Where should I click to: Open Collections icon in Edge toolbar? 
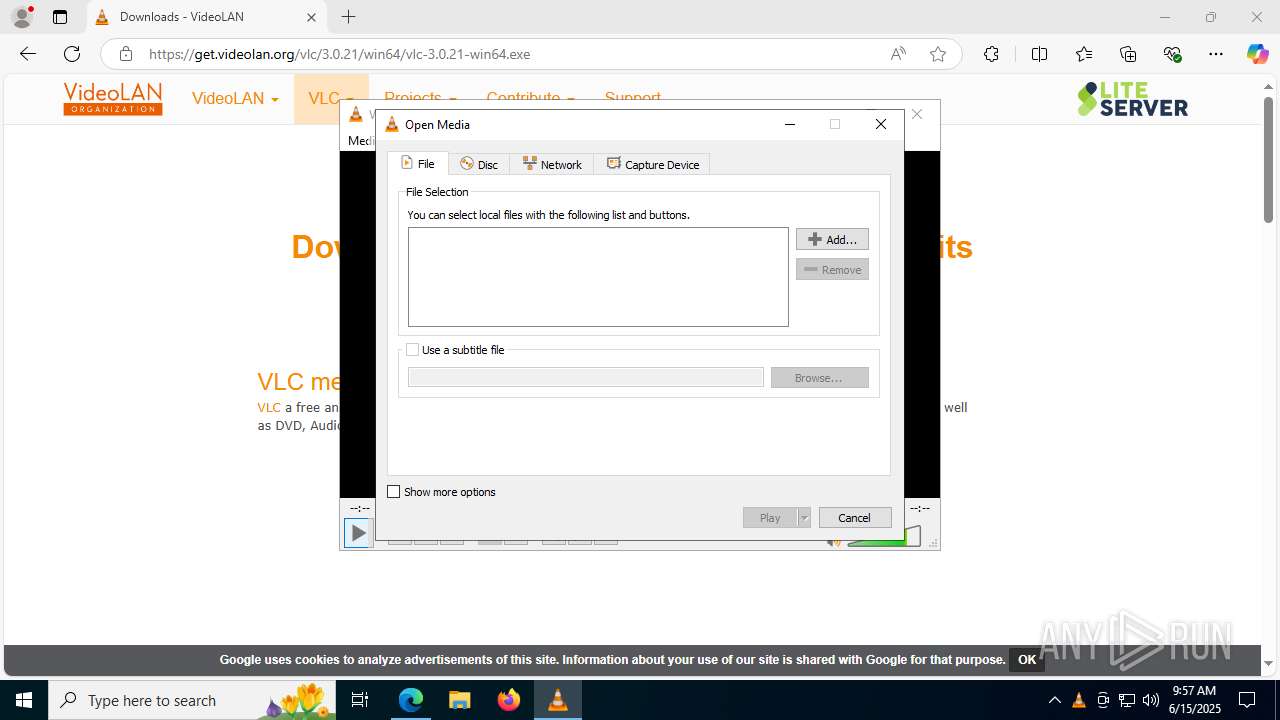1128,54
